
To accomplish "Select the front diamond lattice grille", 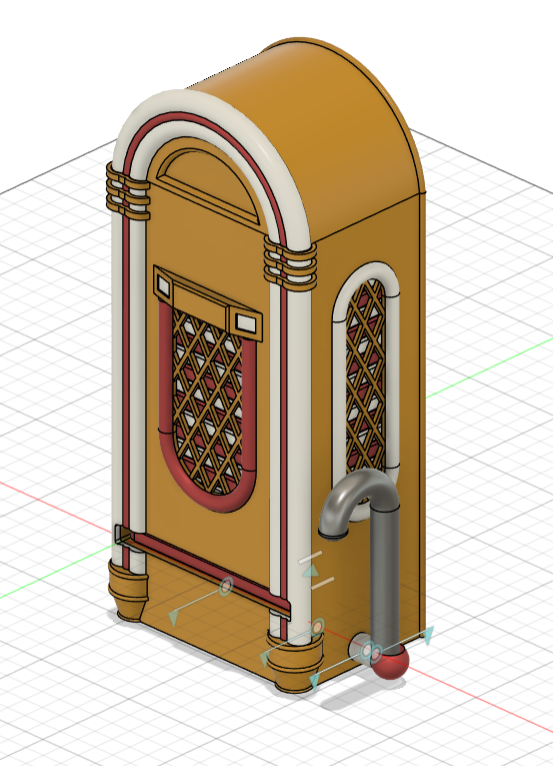I will point(208,401).
